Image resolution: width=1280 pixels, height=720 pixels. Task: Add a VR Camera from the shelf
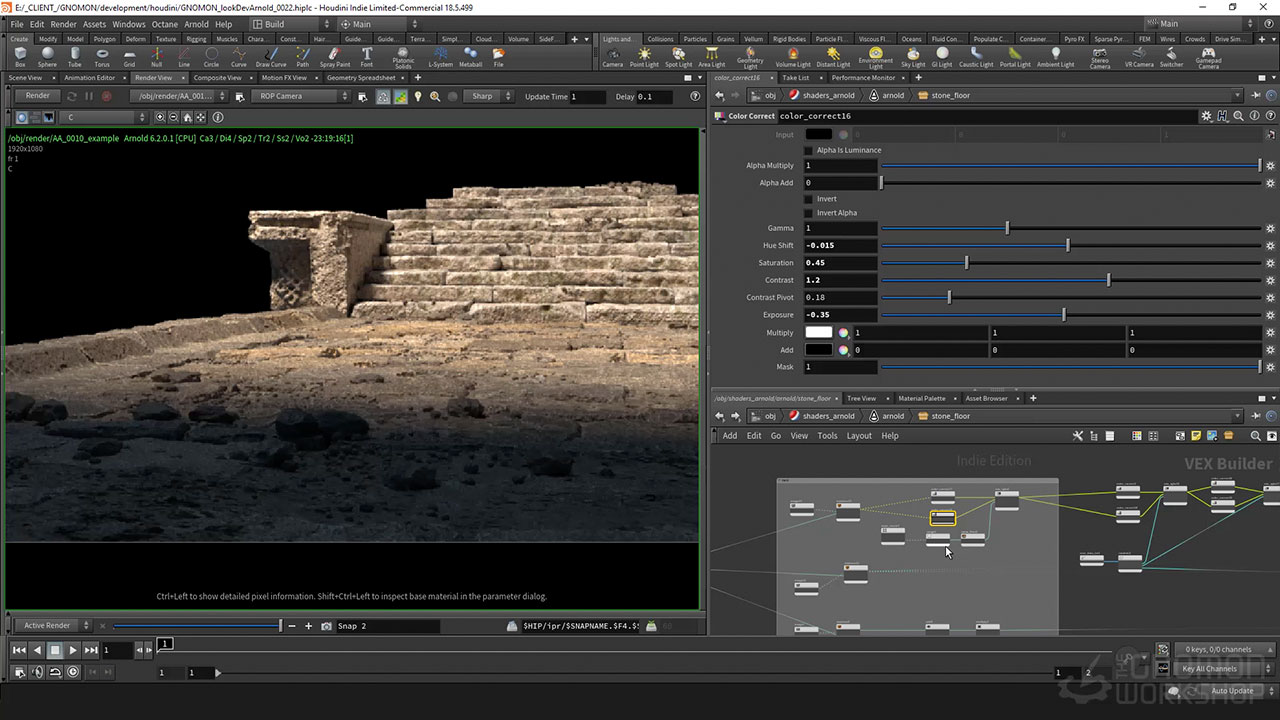click(x=1139, y=57)
